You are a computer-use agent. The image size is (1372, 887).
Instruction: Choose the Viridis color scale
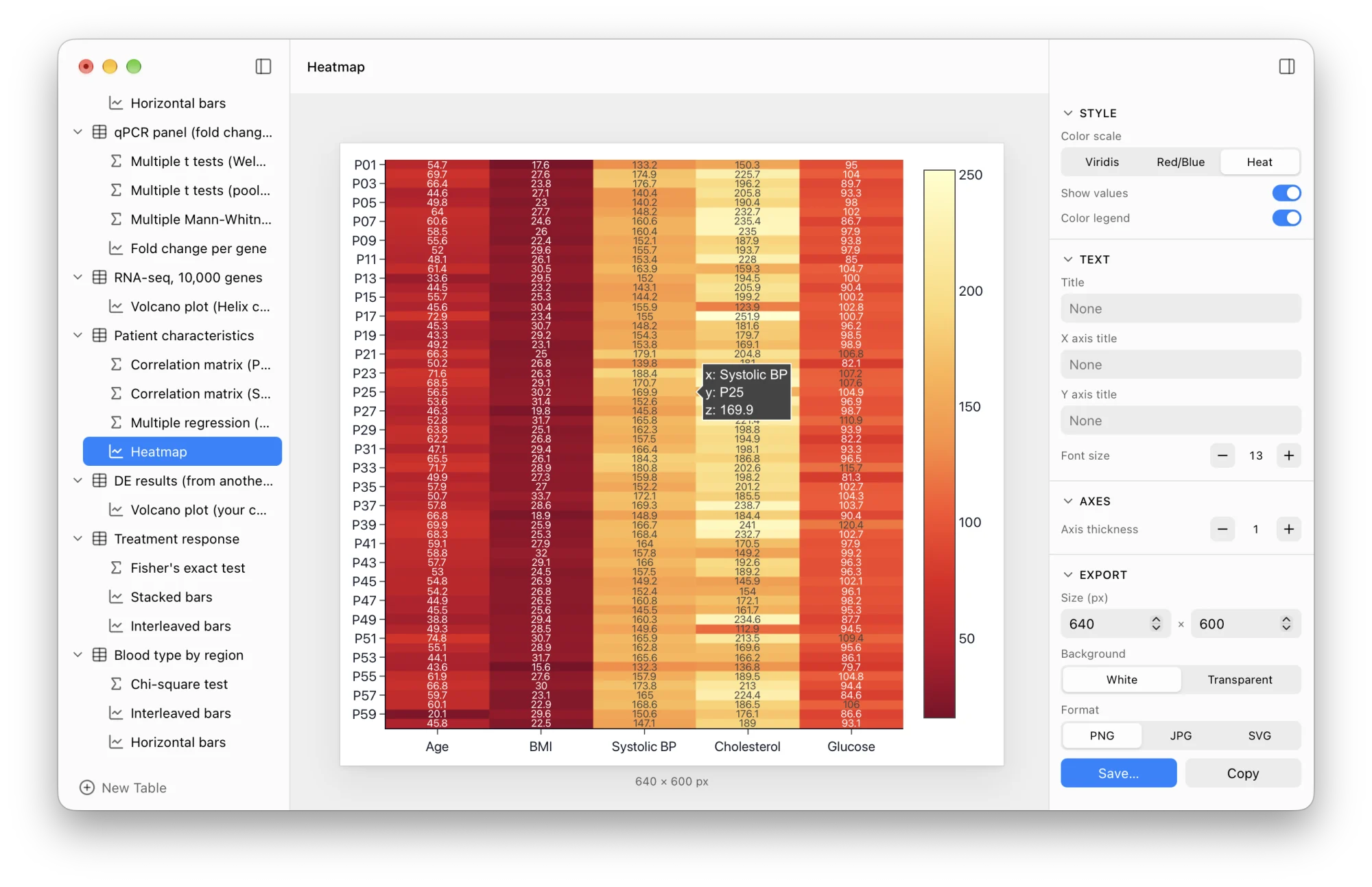coord(1102,162)
